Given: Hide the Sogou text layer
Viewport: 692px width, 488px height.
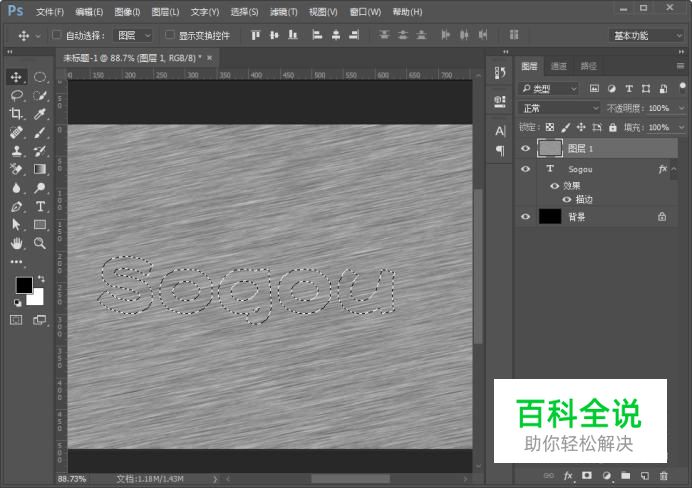Looking at the screenshot, I should coord(525,169).
